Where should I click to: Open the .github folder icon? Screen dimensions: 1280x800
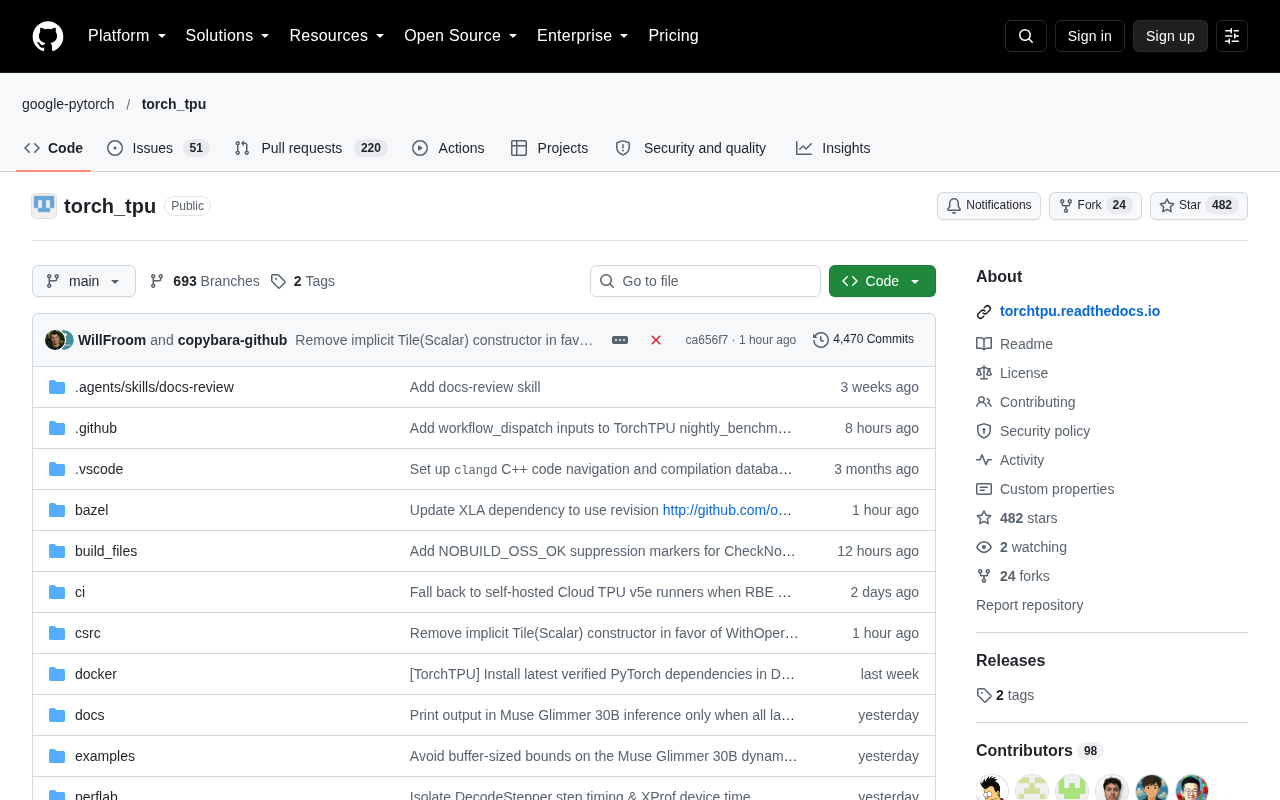pyautogui.click(x=57, y=428)
